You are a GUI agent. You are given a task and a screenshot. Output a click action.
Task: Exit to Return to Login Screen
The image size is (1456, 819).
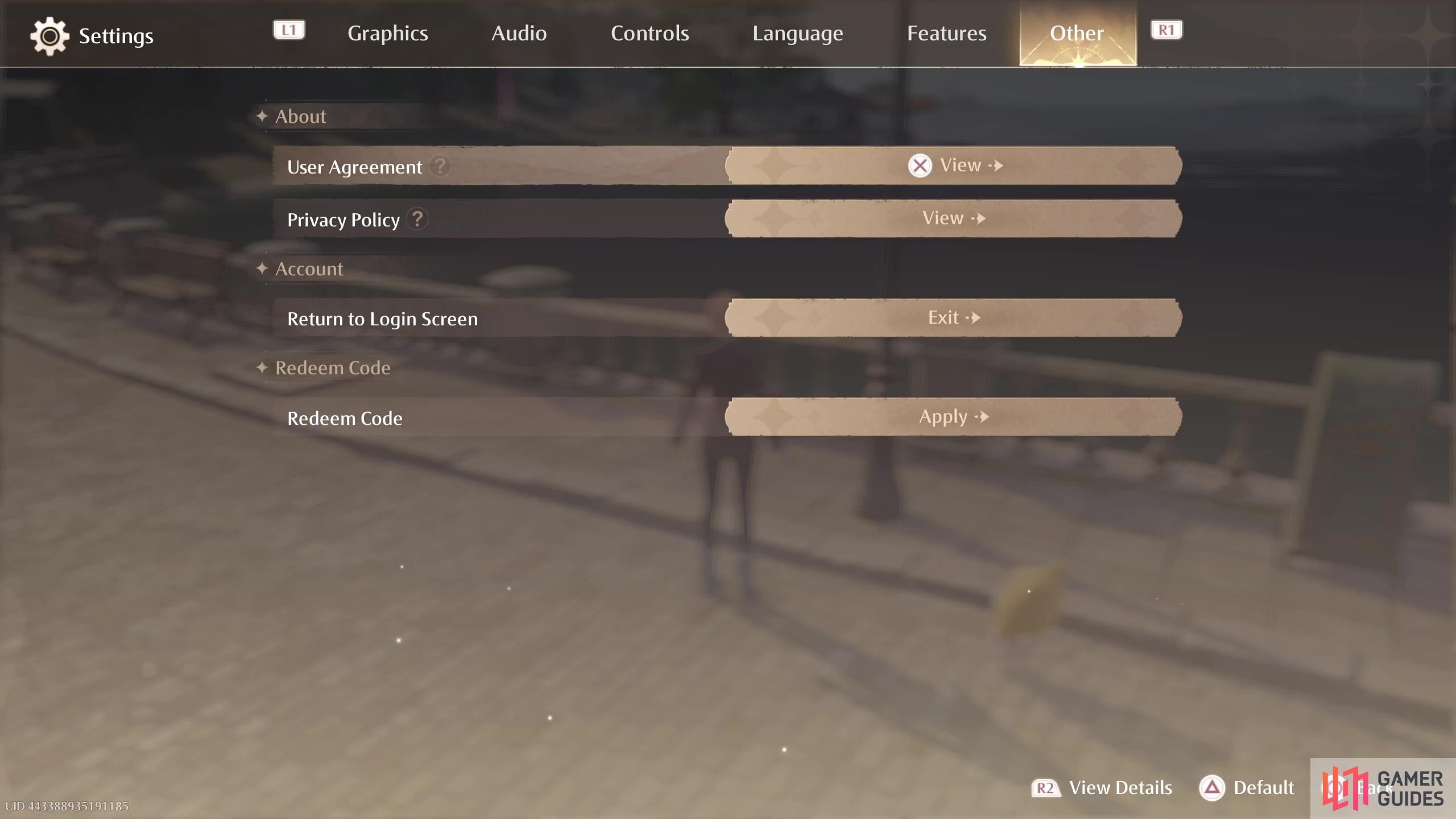[952, 317]
